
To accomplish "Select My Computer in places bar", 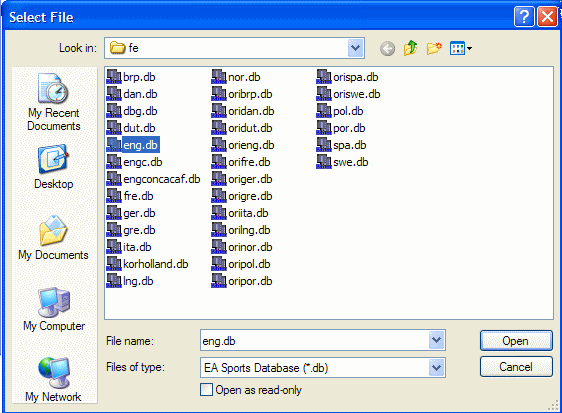I will pos(54,309).
